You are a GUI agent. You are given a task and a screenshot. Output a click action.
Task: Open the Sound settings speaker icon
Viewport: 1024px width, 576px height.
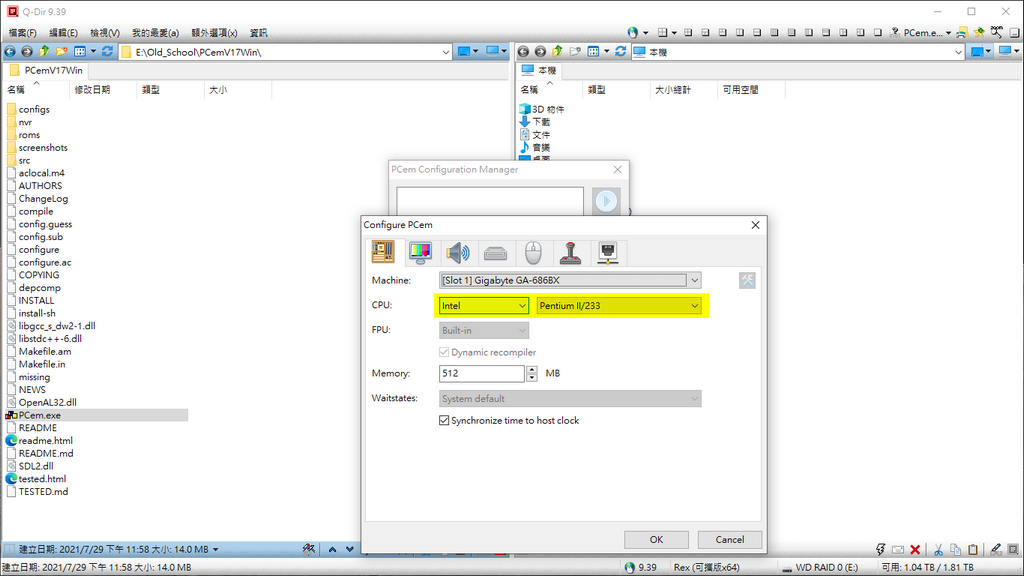coord(458,252)
